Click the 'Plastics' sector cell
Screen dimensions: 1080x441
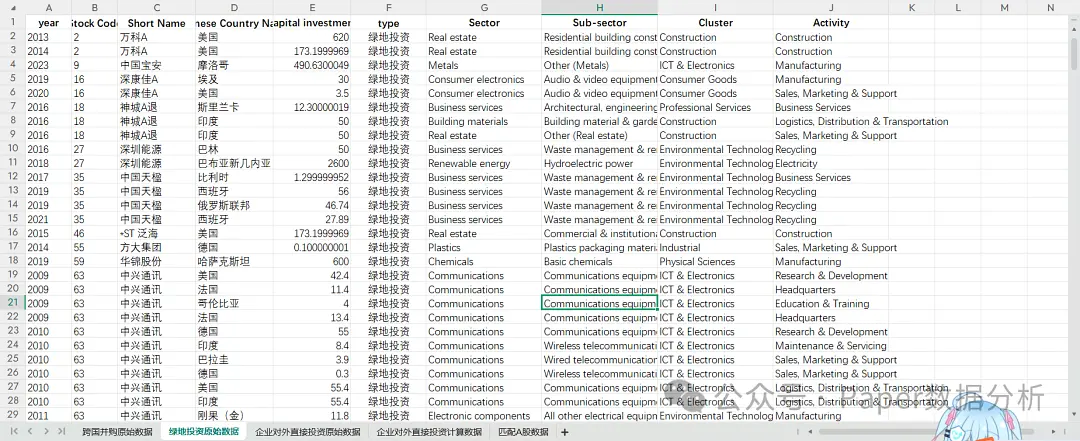click(x=484, y=247)
